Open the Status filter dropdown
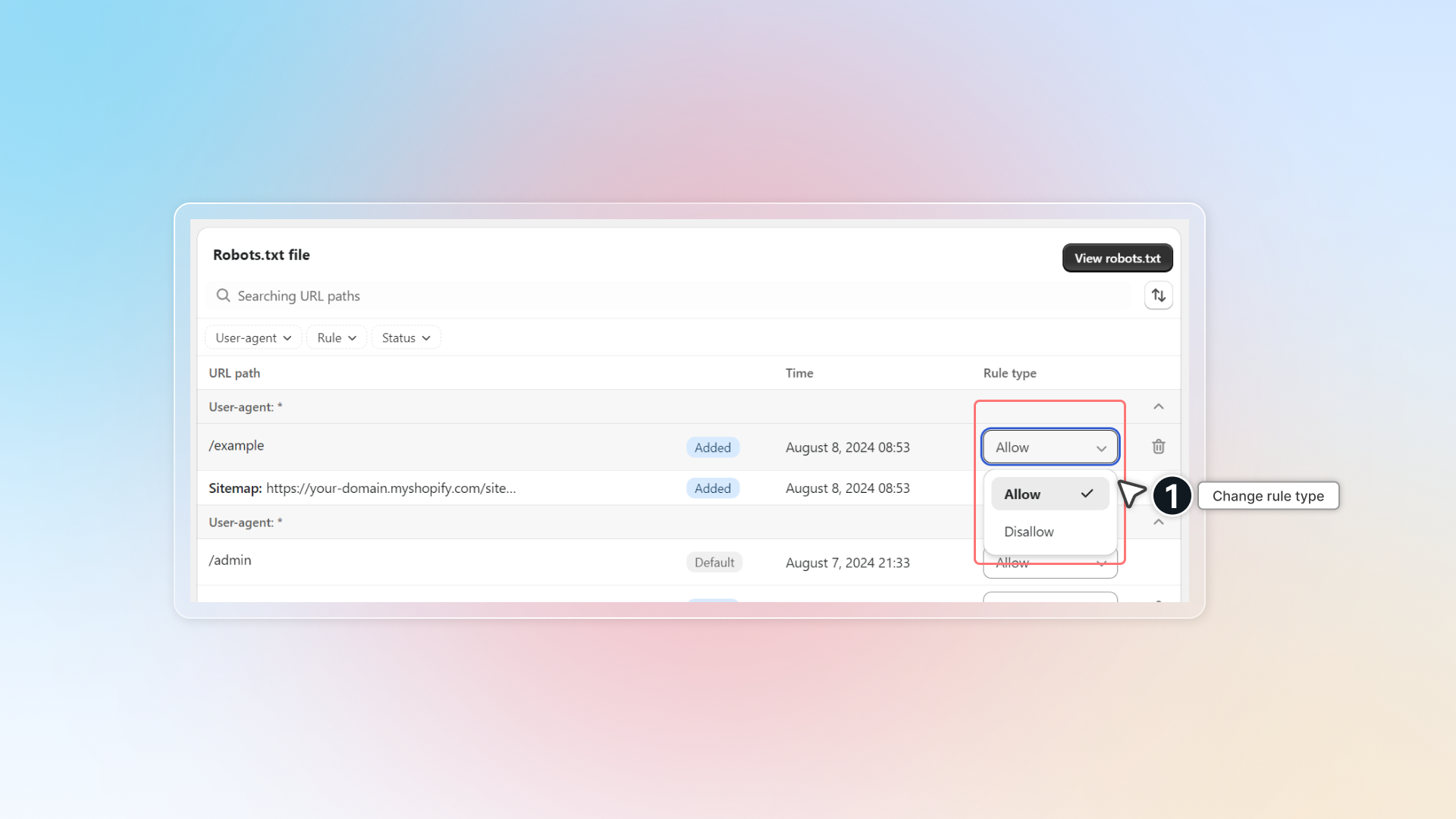This screenshot has height=819, width=1456. (406, 338)
